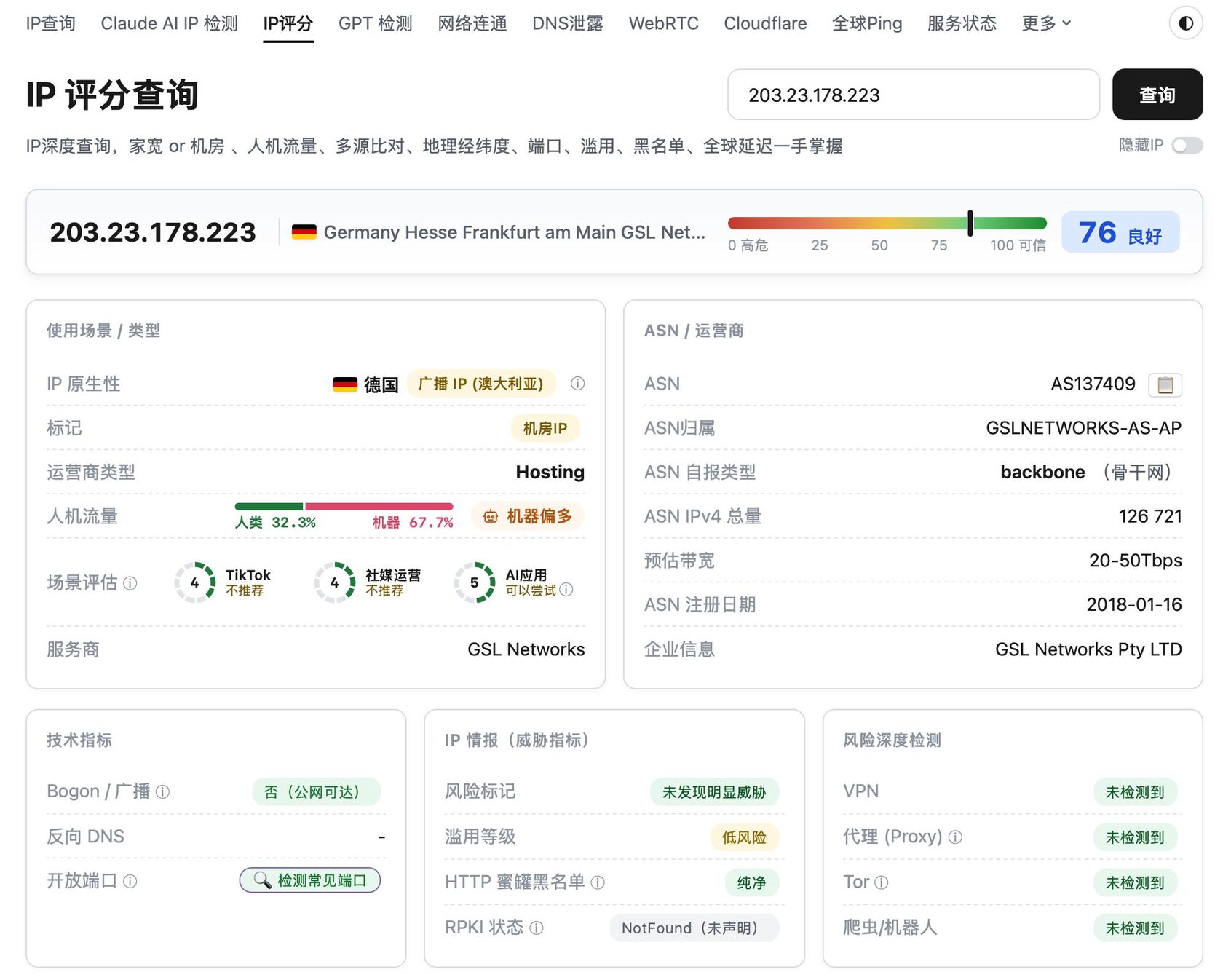This screenshot has height=980, width=1223.
Task: Click the NotFound（未声明）RPKI badge
Action: 694,928
